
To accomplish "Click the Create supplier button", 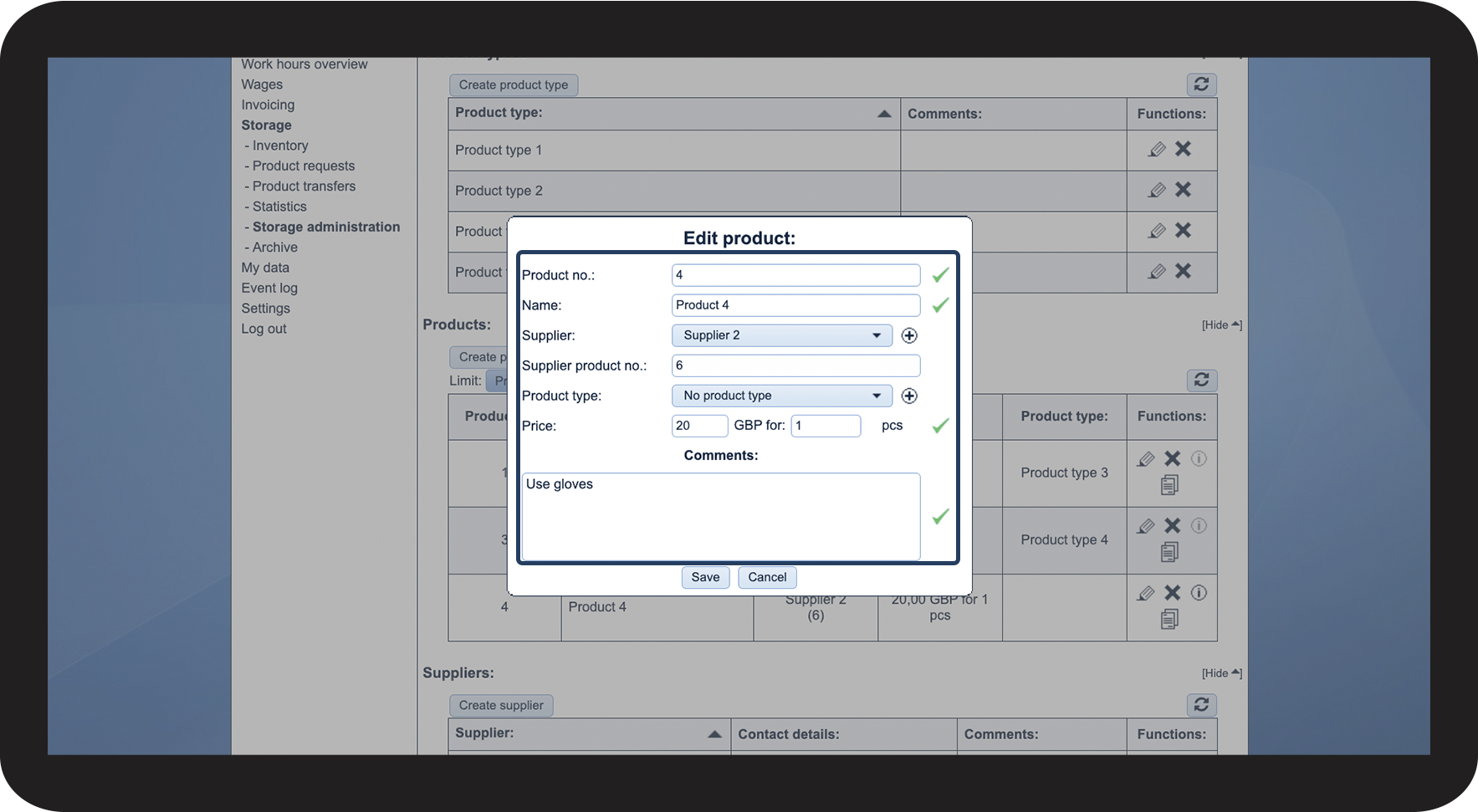I will pyautogui.click(x=501, y=705).
